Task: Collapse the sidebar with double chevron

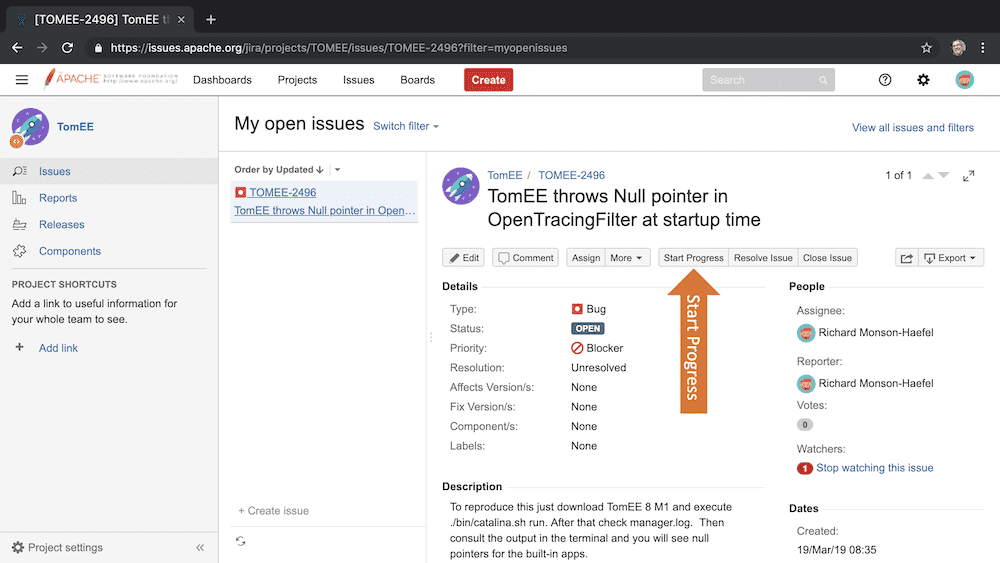Action: [200, 548]
